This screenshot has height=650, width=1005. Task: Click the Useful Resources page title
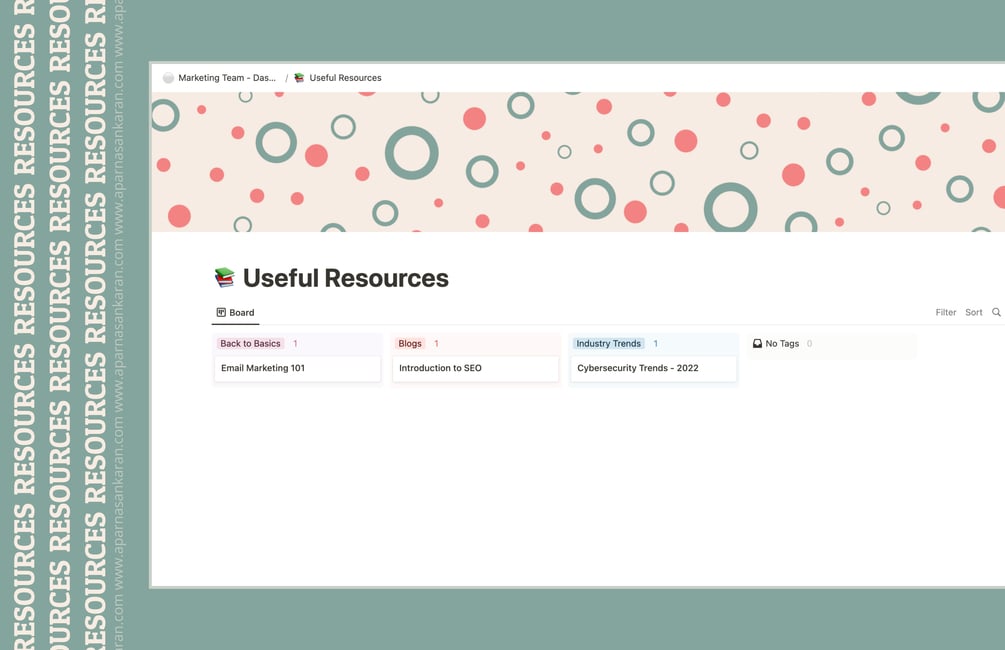click(x=345, y=278)
